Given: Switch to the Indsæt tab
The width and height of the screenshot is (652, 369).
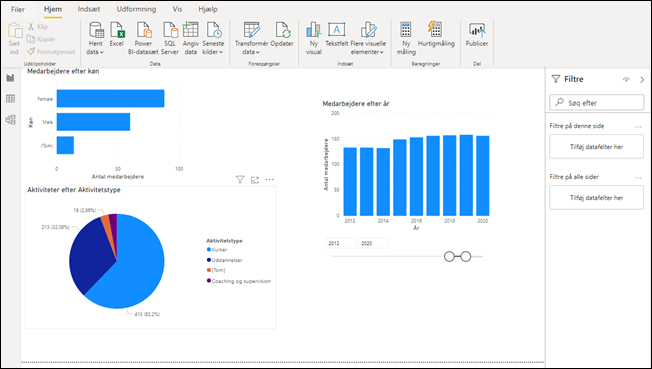Looking at the screenshot, I should (89, 9).
